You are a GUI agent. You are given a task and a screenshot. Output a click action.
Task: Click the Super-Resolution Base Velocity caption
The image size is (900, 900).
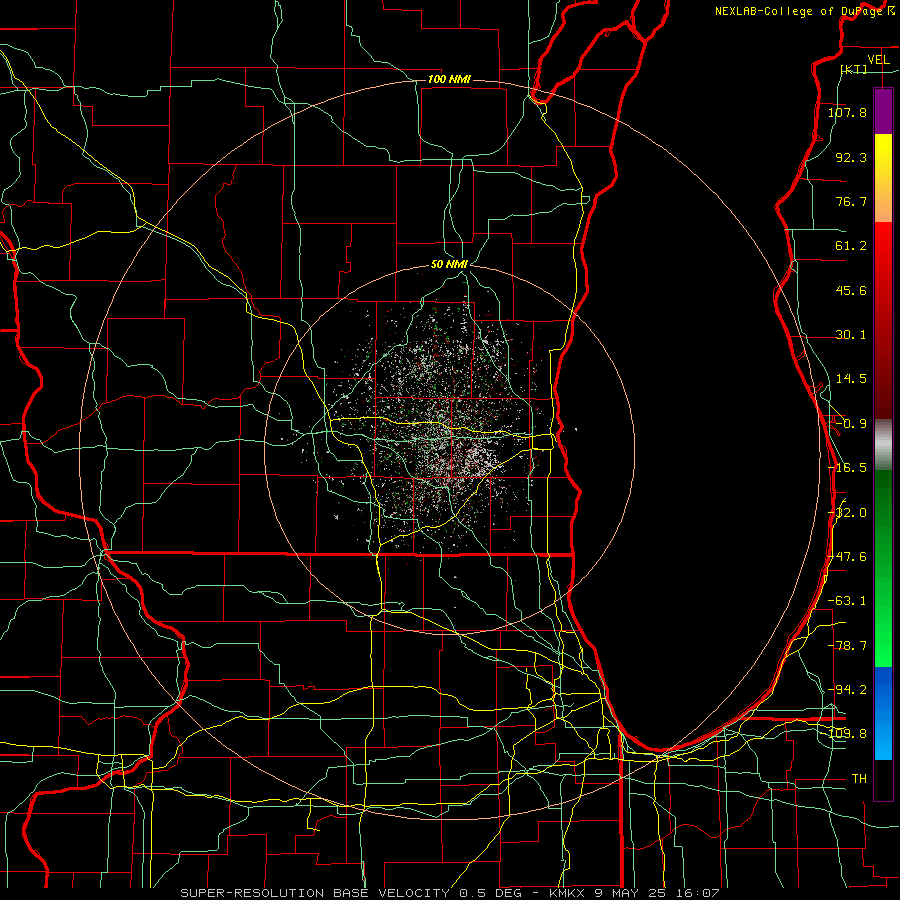(449, 893)
